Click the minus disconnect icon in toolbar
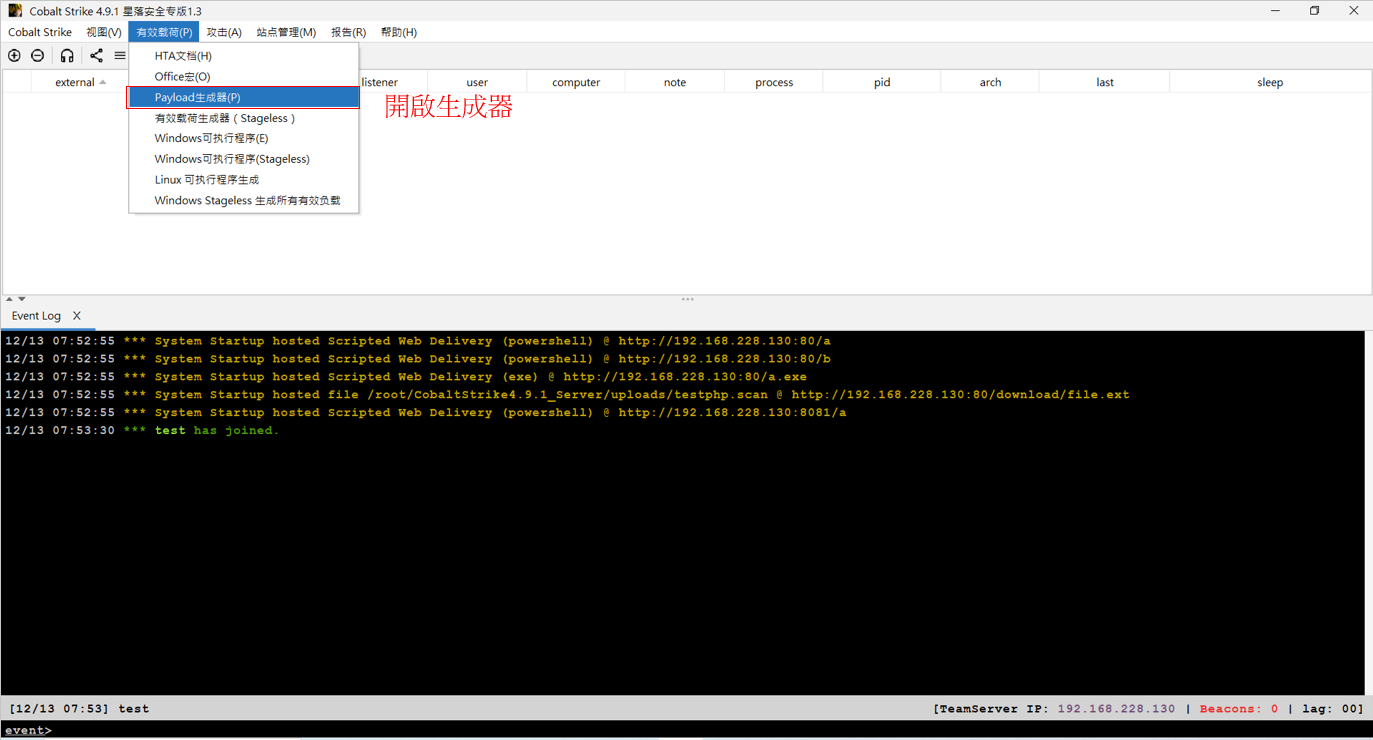The image size is (1373, 740). (38, 56)
